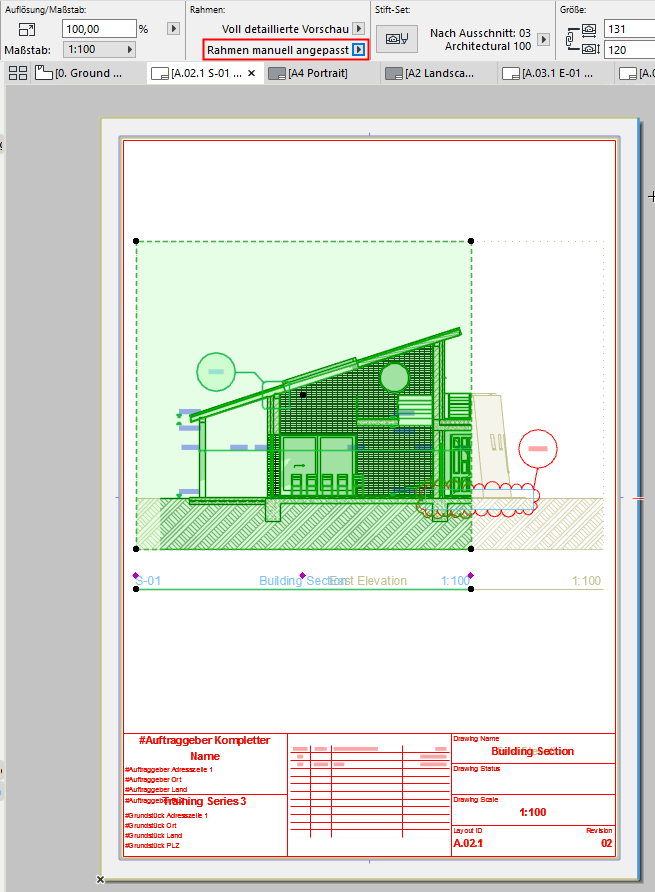Click the width size icon next to 131
The image size is (655, 892).
click(589, 29)
